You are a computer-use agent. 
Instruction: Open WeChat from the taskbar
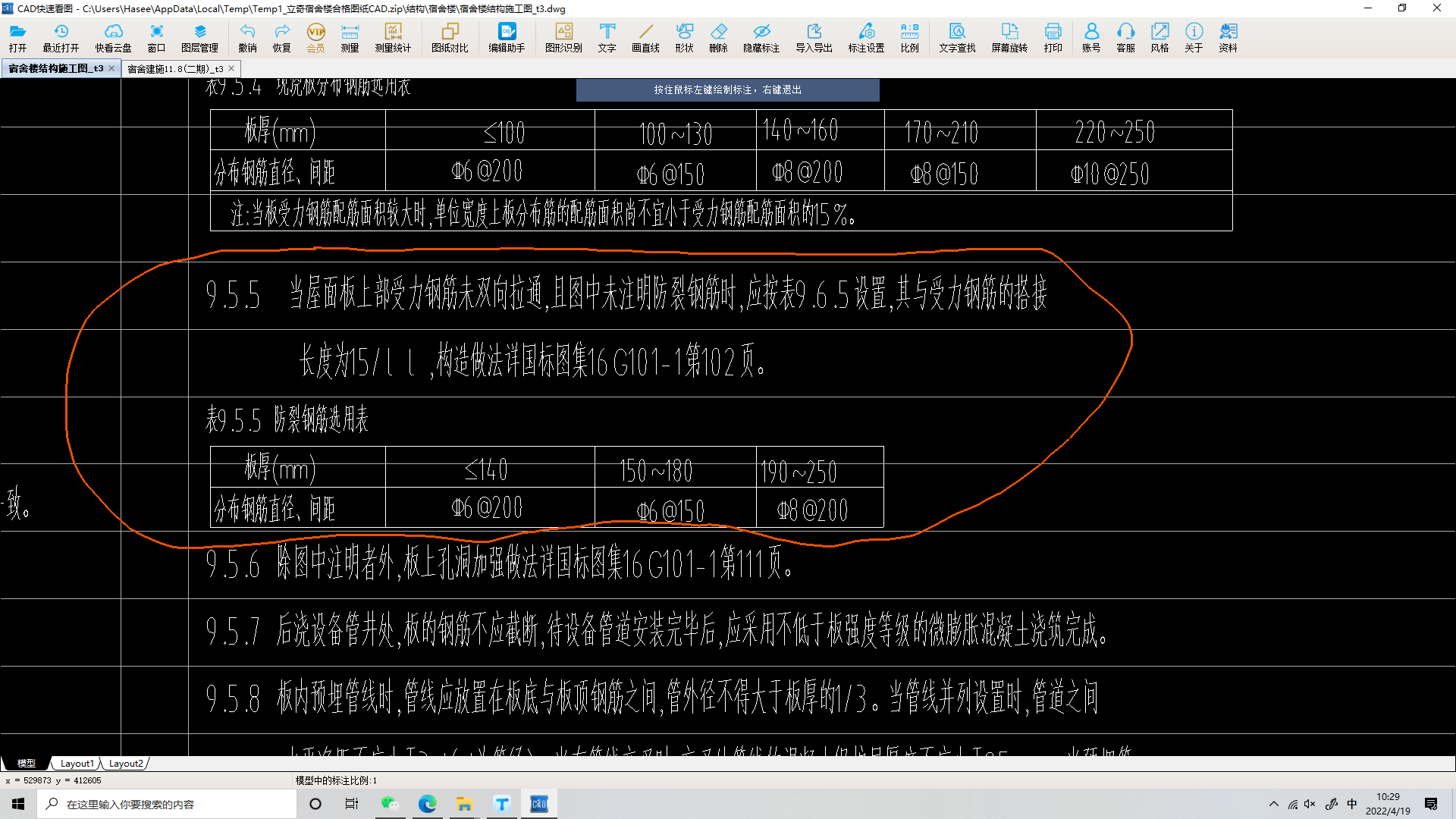[390, 804]
